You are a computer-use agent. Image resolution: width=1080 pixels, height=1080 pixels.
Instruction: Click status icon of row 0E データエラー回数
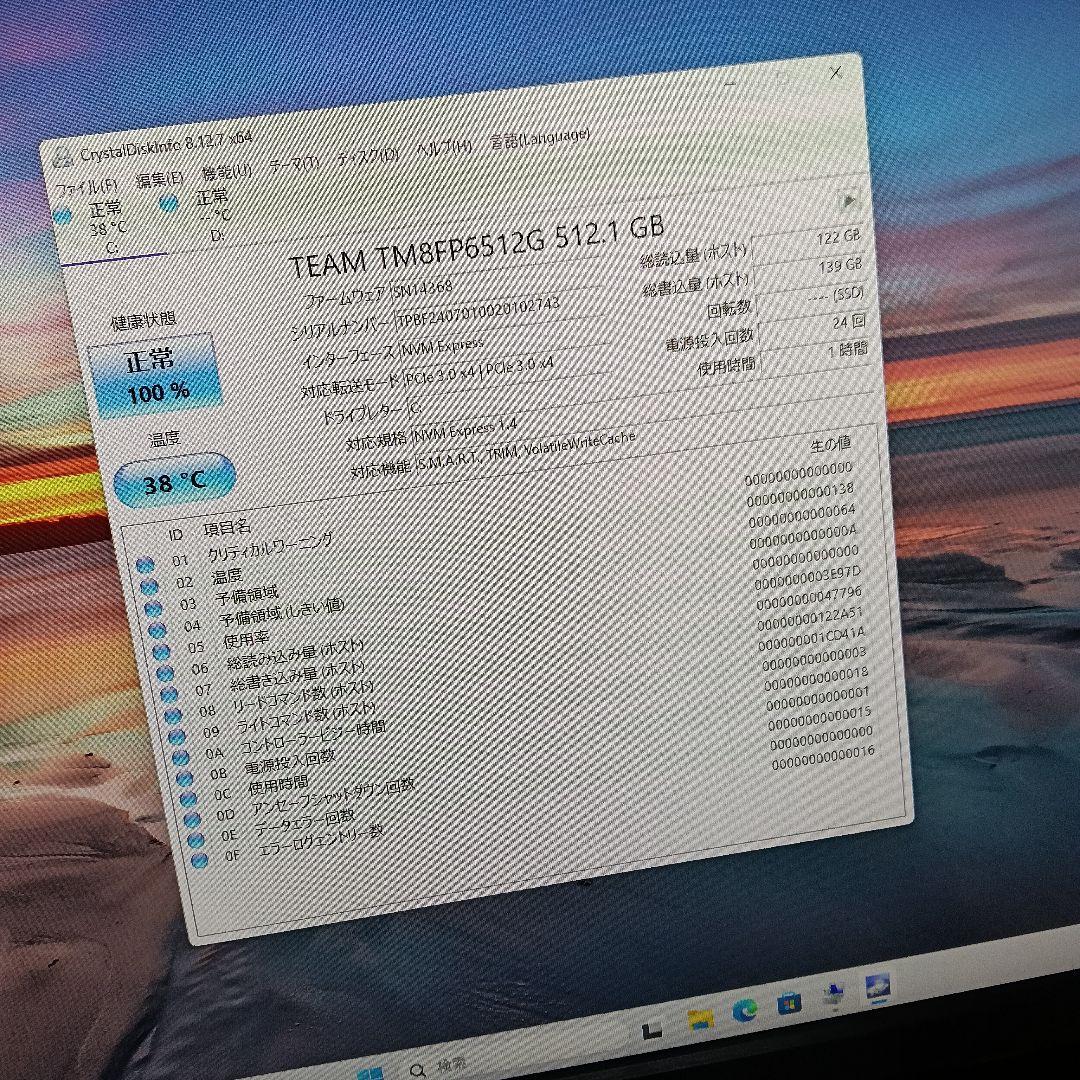point(196,840)
